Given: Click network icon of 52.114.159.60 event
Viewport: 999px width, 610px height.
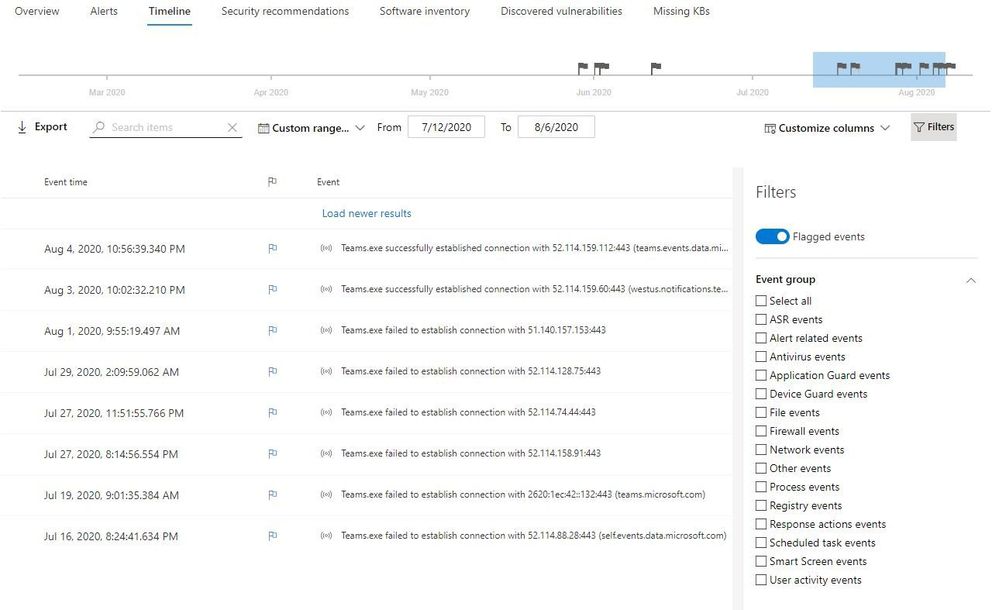Looking at the screenshot, I should coord(326,289).
